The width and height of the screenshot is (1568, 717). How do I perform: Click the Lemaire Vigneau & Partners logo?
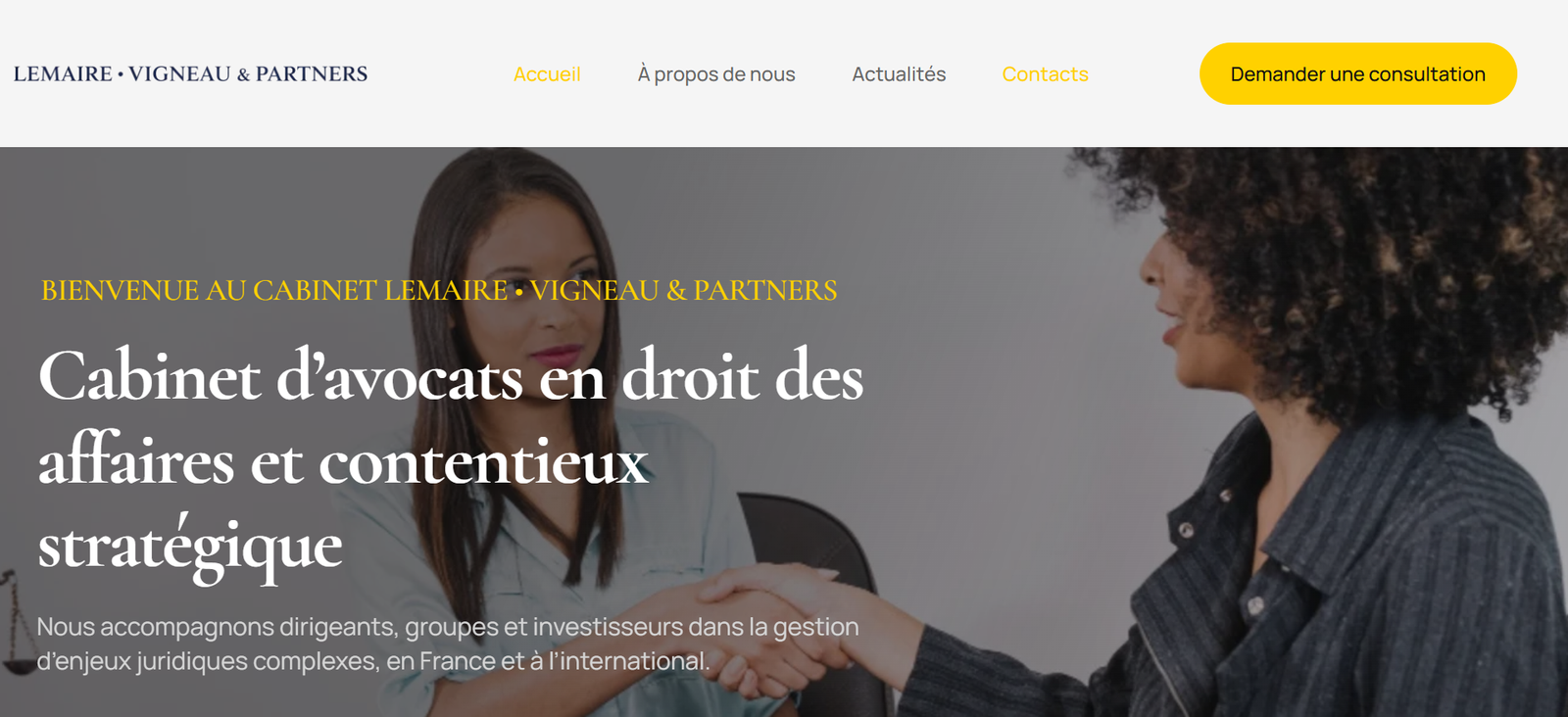coord(190,73)
